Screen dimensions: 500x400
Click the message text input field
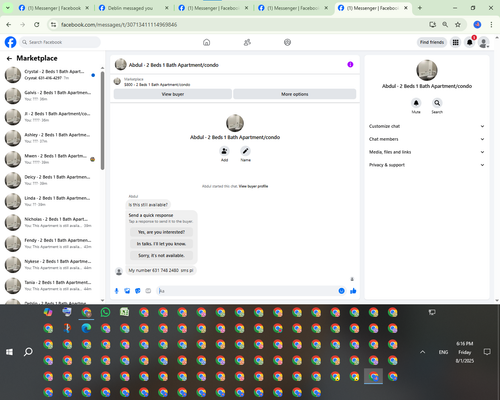[247, 291]
